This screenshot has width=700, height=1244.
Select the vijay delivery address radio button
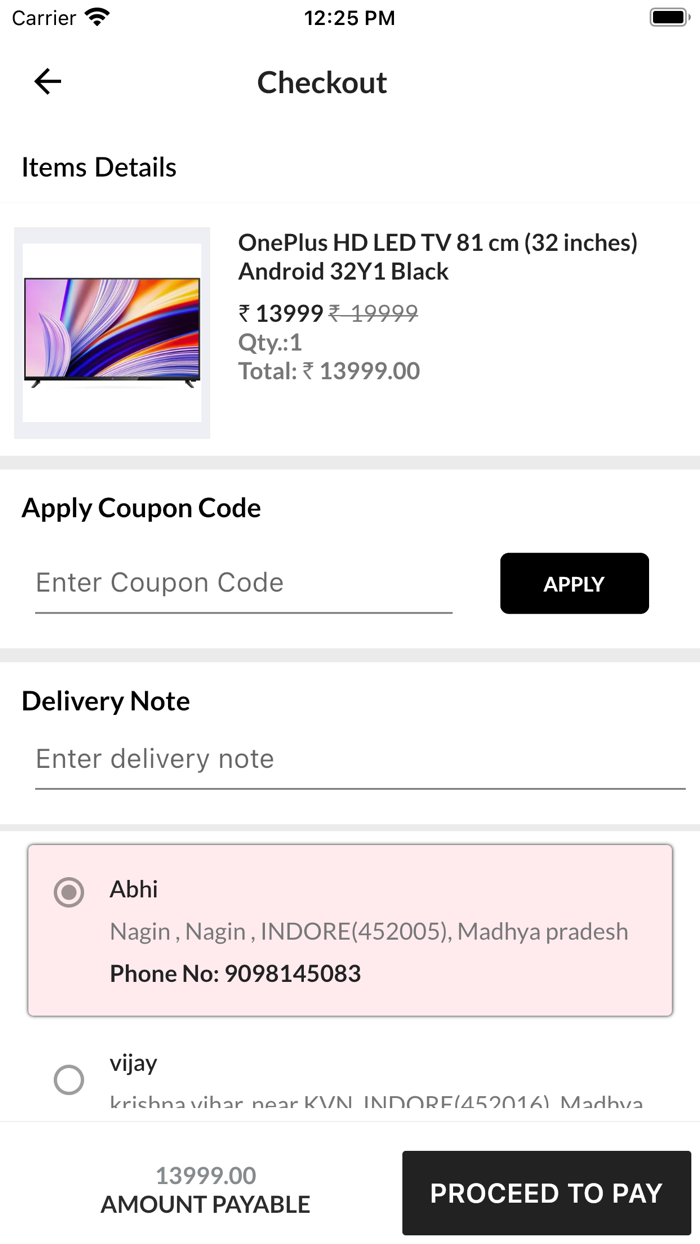tap(69, 1079)
